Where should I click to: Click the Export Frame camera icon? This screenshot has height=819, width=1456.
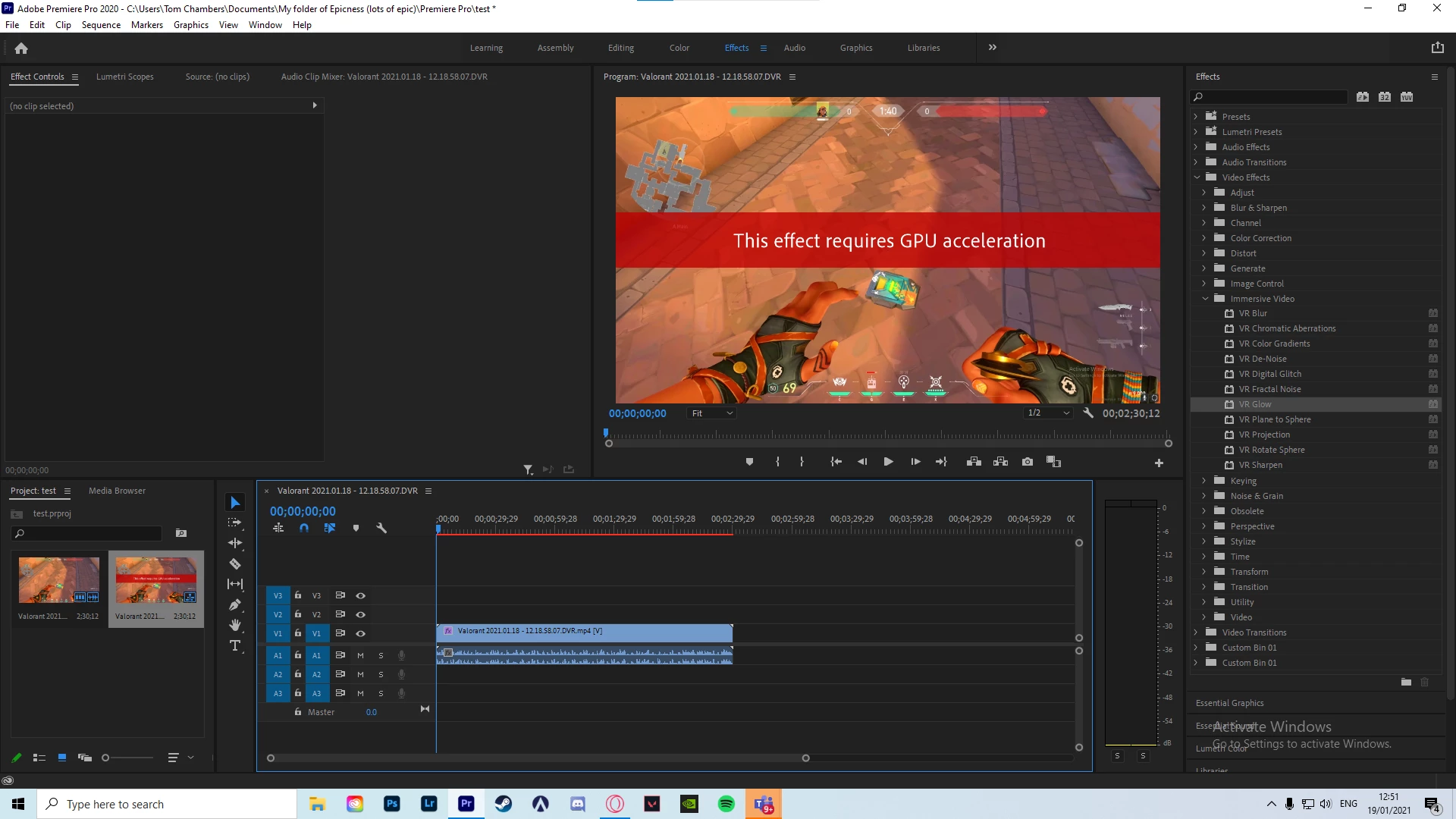click(x=1027, y=462)
